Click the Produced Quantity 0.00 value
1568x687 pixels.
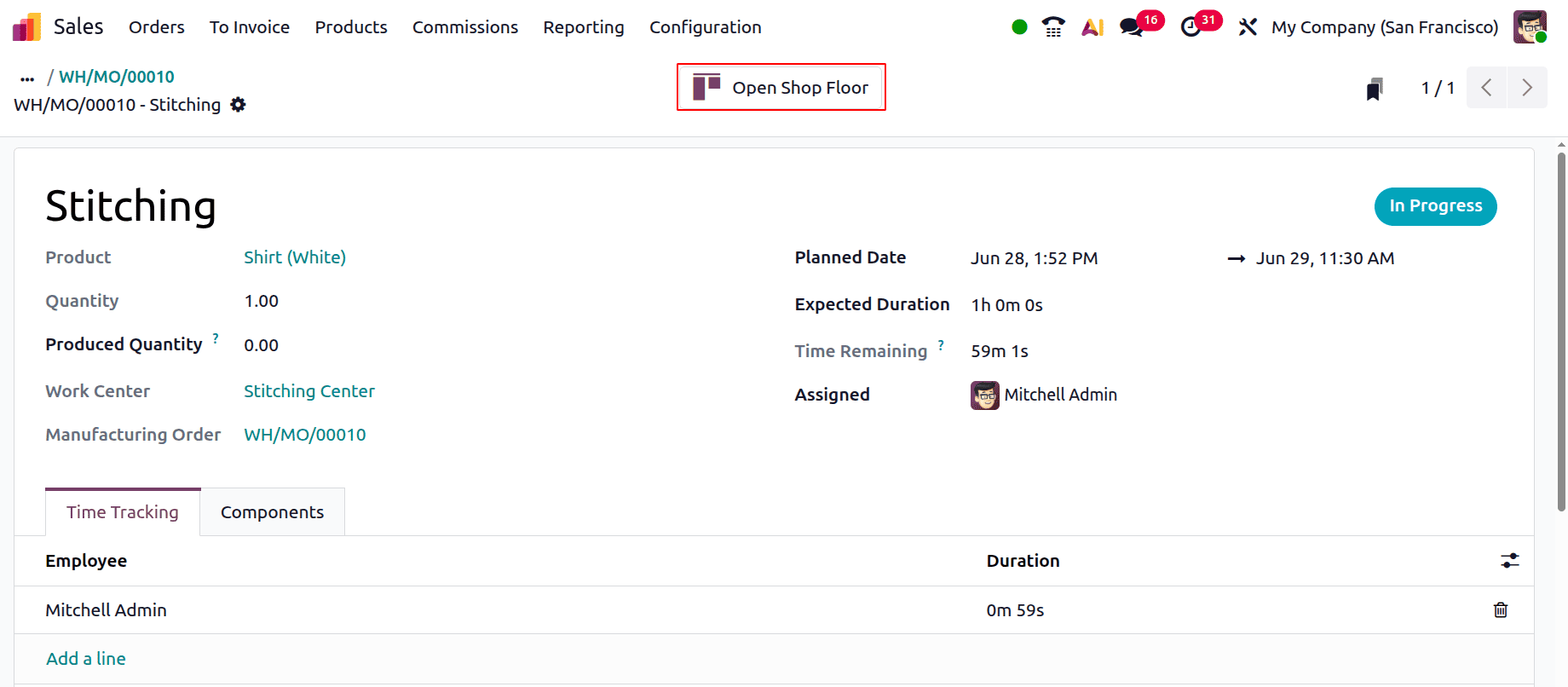pyautogui.click(x=262, y=345)
